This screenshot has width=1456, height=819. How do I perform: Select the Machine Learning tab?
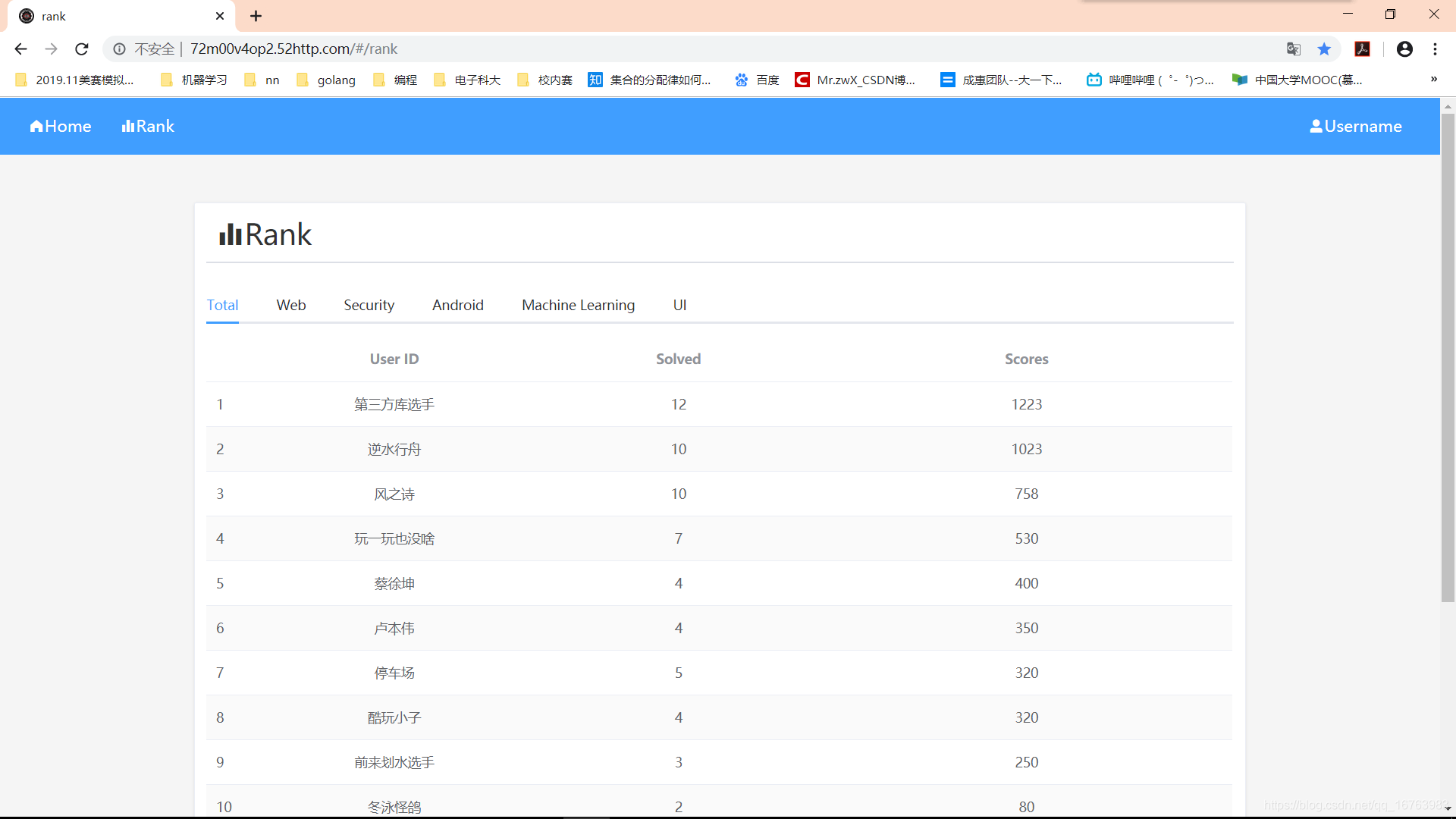[578, 305]
